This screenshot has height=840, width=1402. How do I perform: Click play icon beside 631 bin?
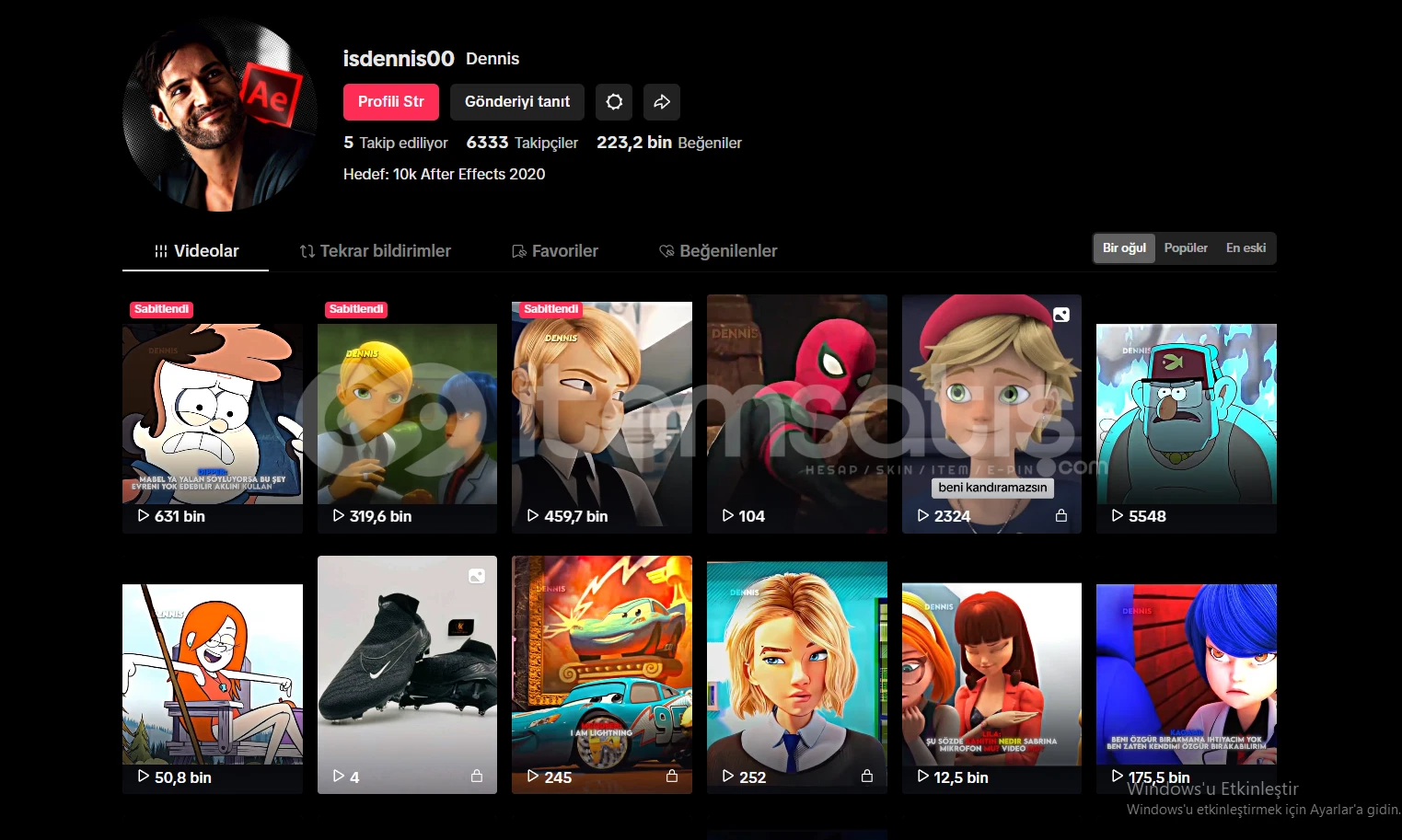pyautogui.click(x=144, y=516)
